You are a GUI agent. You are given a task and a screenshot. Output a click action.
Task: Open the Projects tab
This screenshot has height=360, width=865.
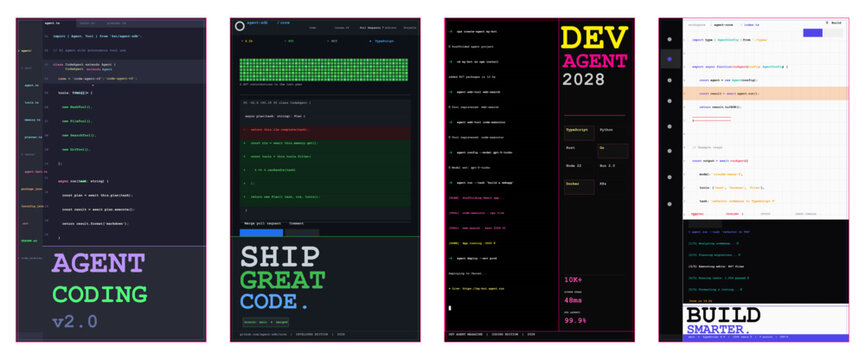pos(410,27)
